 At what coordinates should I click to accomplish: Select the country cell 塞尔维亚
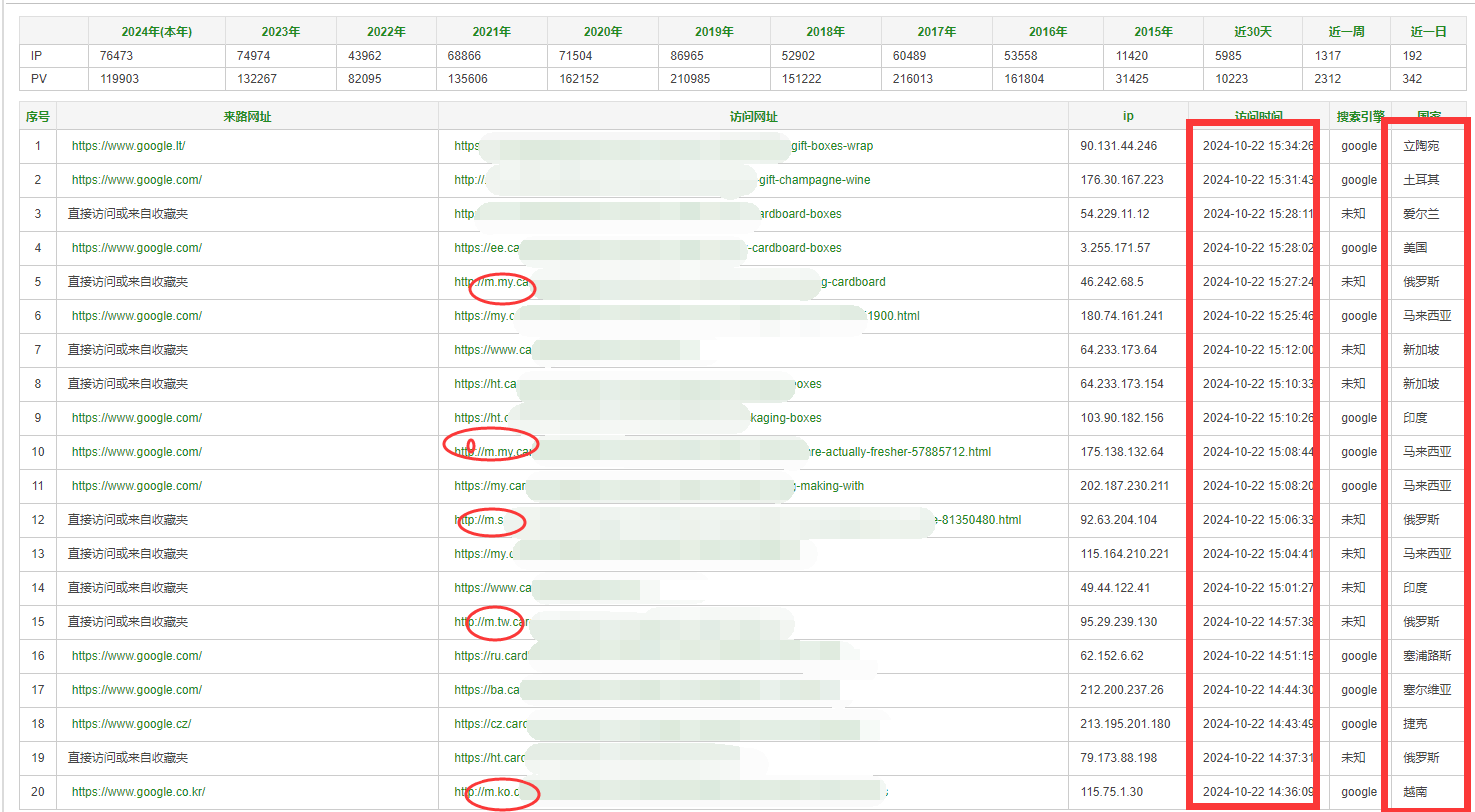tap(1427, 690)
